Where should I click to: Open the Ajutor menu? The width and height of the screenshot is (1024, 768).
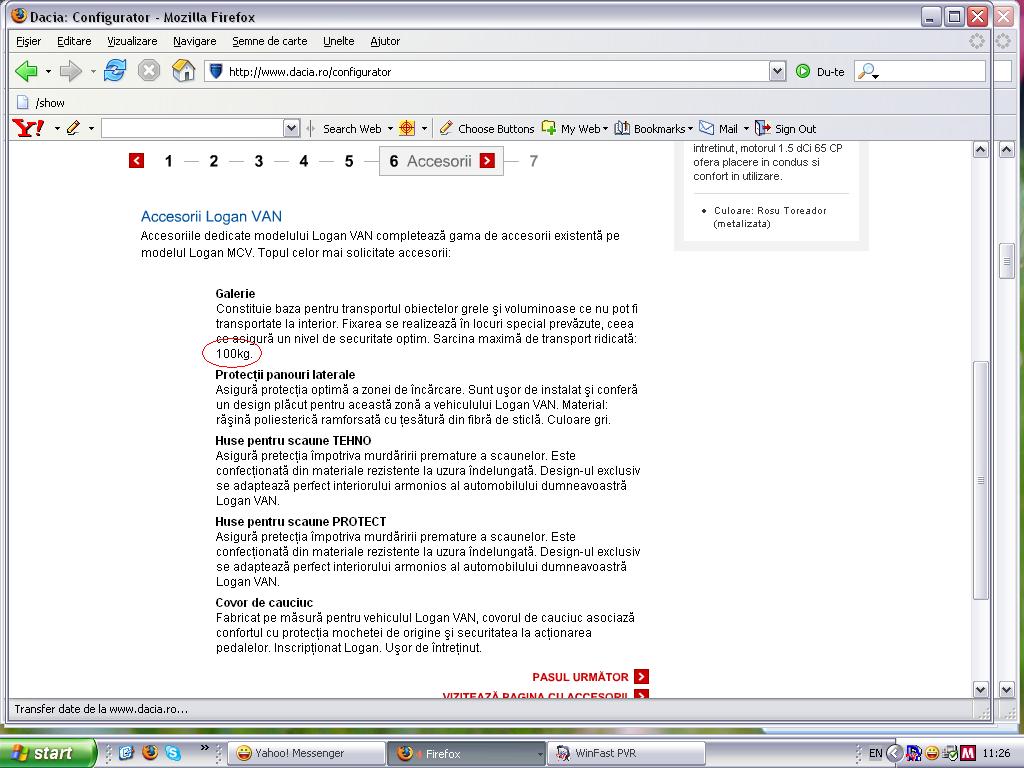(x=385, y=41)
